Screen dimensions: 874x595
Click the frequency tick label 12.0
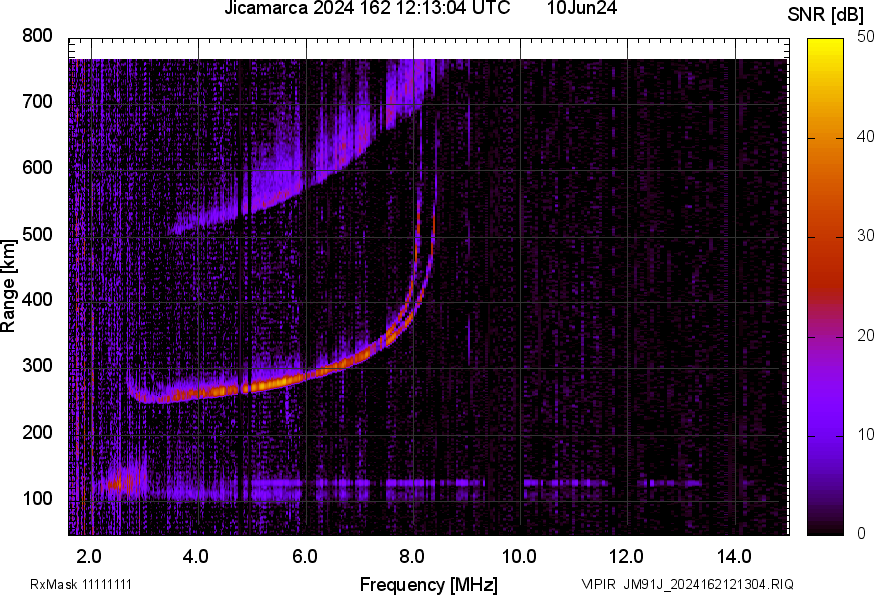[627, 556]
